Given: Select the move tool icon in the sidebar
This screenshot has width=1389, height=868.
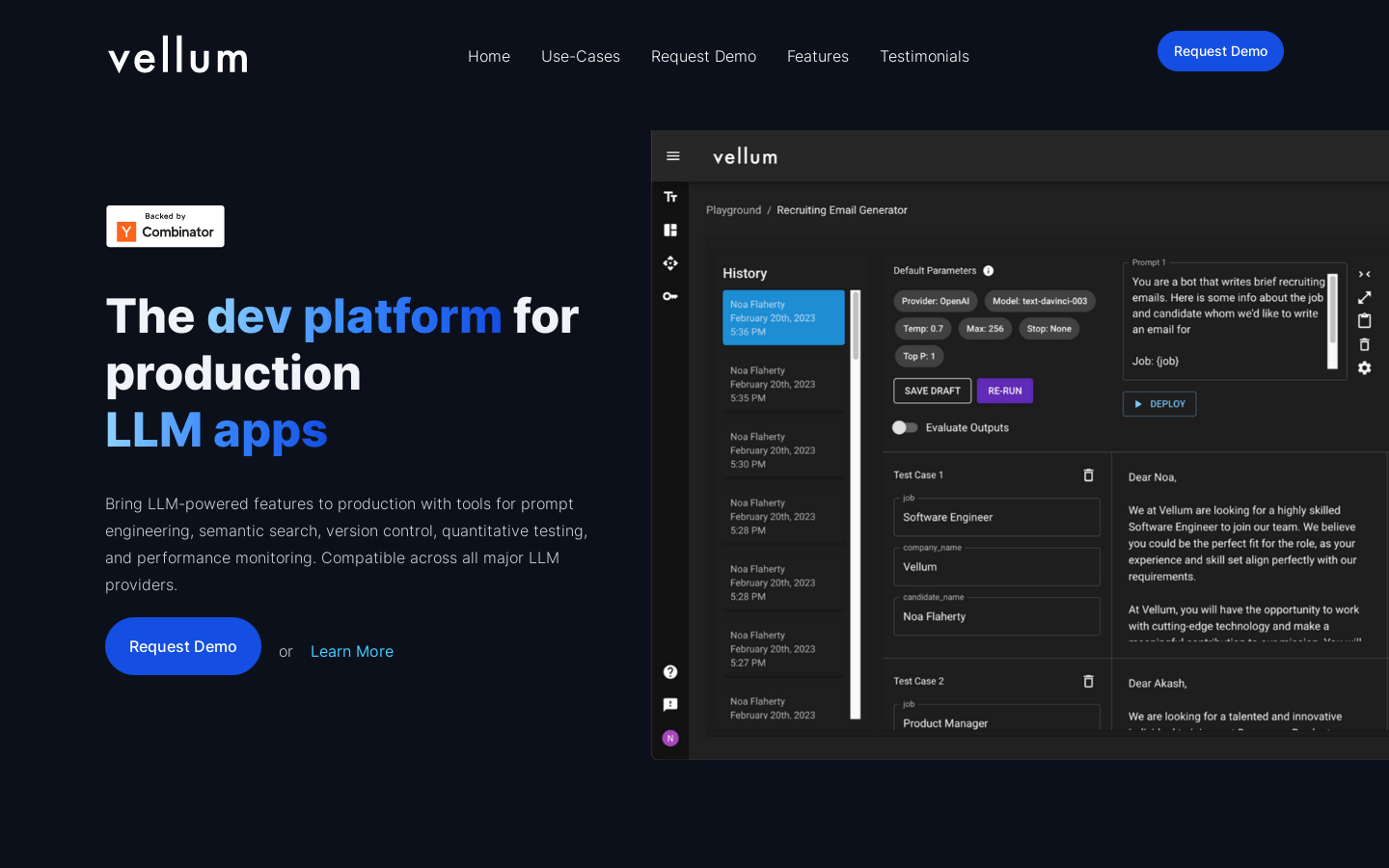Looking at the screenshot, I should (670, 262).
